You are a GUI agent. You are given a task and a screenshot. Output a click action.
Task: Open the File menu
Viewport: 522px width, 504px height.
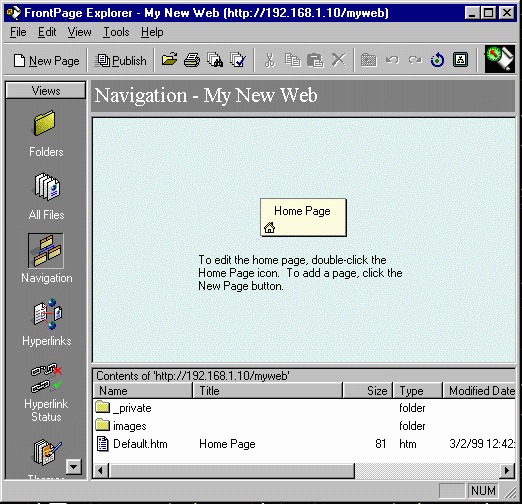(x=18, y=32)
